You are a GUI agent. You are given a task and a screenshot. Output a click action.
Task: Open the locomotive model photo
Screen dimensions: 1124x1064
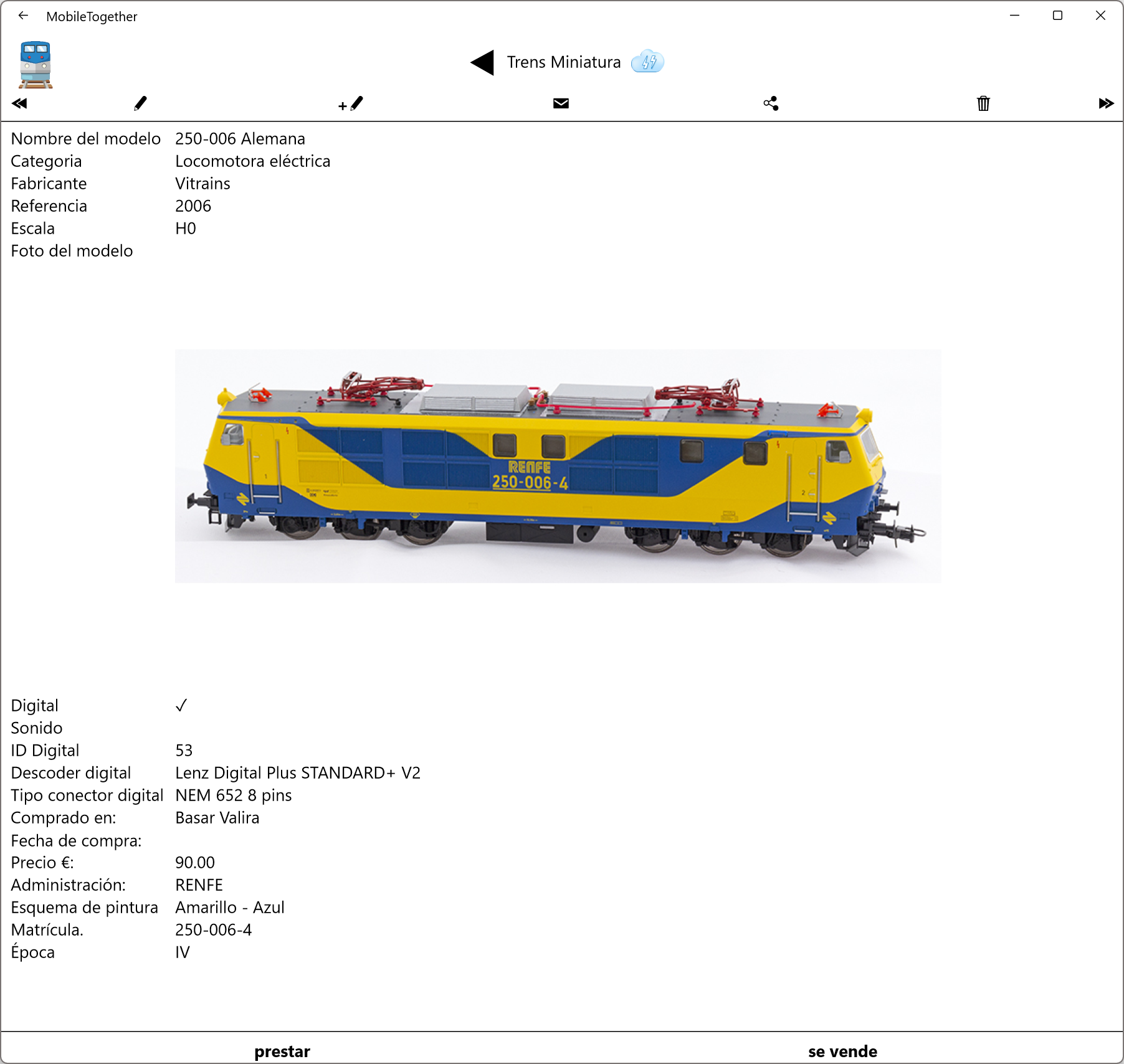(x=558, y=466)
